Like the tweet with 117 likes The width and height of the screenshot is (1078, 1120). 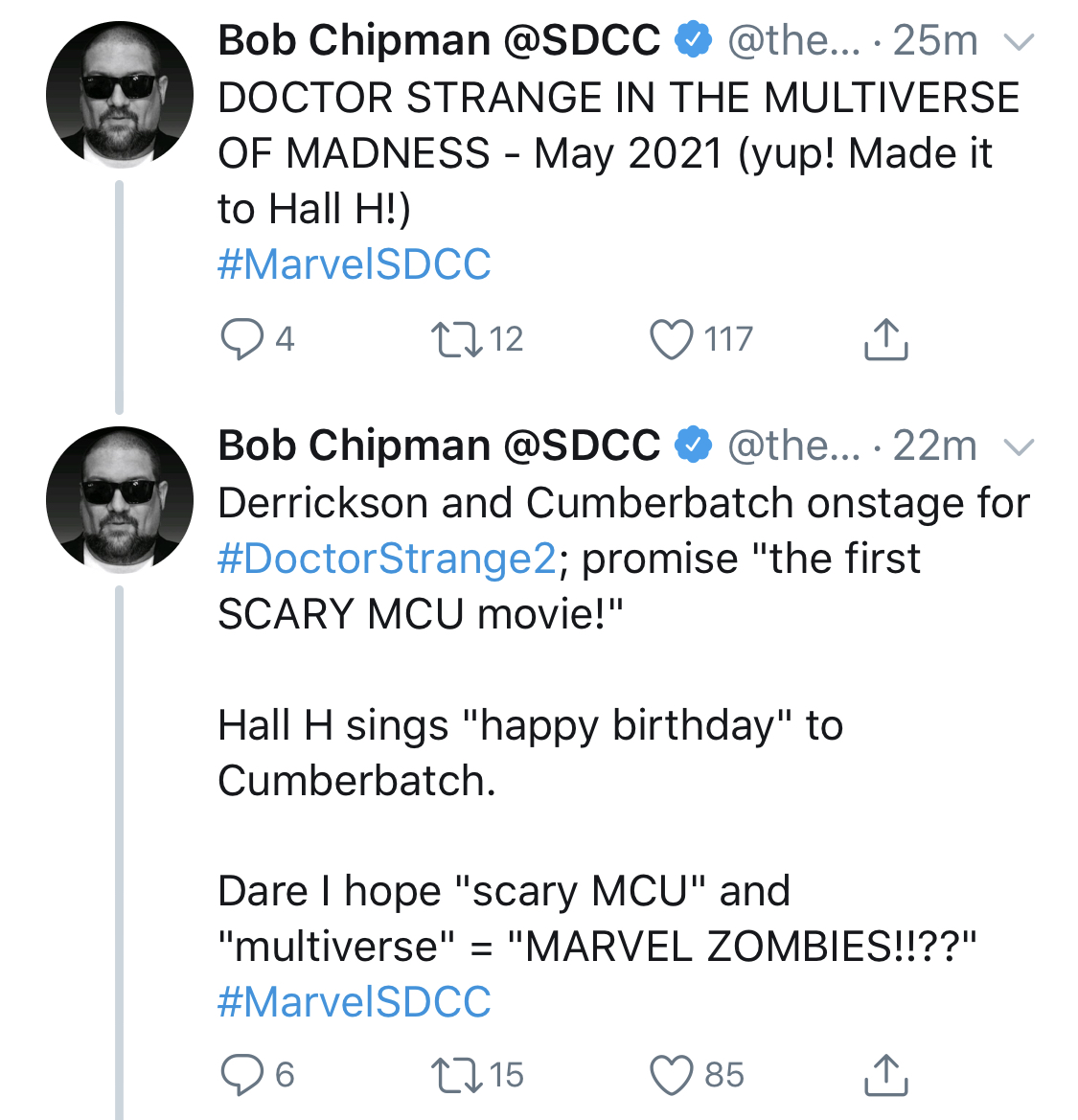click(x=671, y=338)
